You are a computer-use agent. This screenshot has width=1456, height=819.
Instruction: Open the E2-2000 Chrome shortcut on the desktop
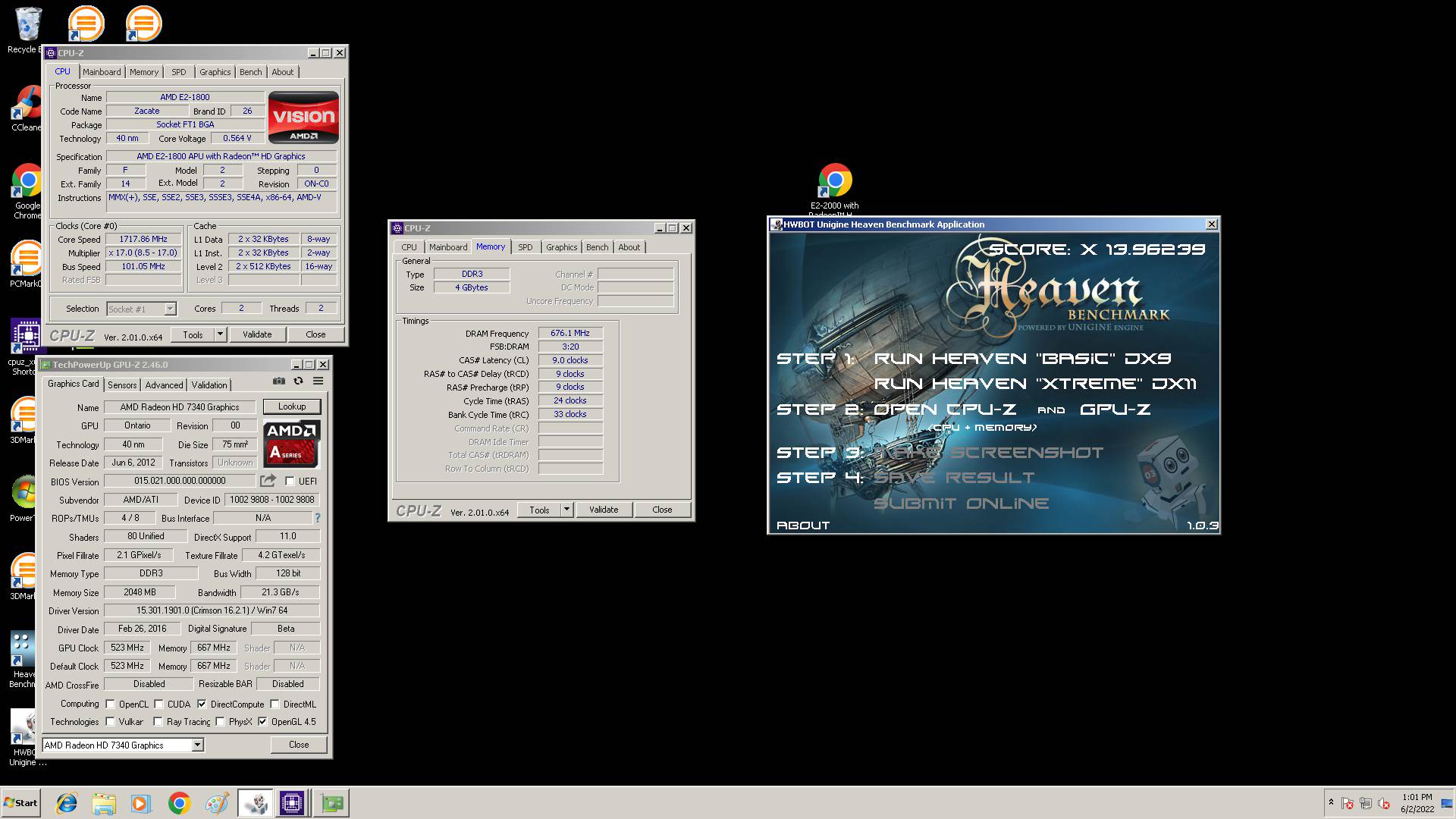pyautogui.click(x=835, y=190)
